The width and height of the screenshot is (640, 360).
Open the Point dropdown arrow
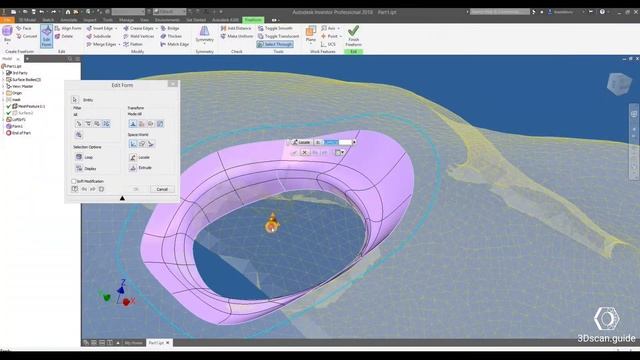(341, 37)
